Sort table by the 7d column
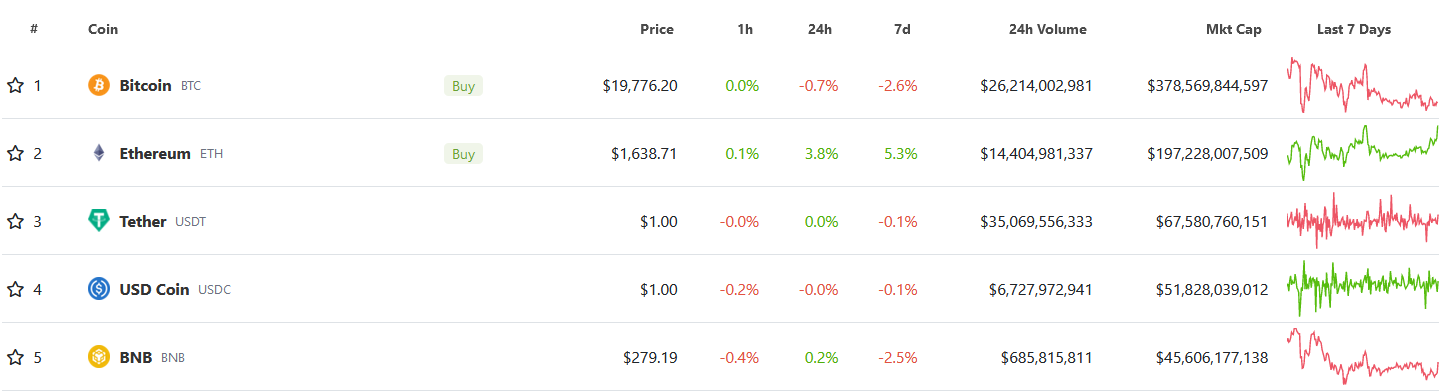 click(x=902, y=29)
